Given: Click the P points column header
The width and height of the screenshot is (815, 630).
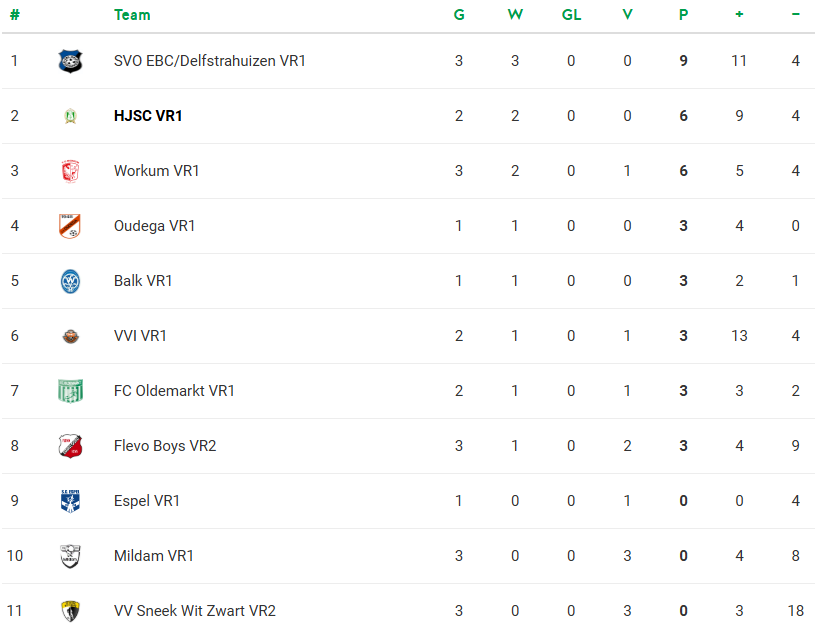Looking at the screenshot, I should point(683,15).
